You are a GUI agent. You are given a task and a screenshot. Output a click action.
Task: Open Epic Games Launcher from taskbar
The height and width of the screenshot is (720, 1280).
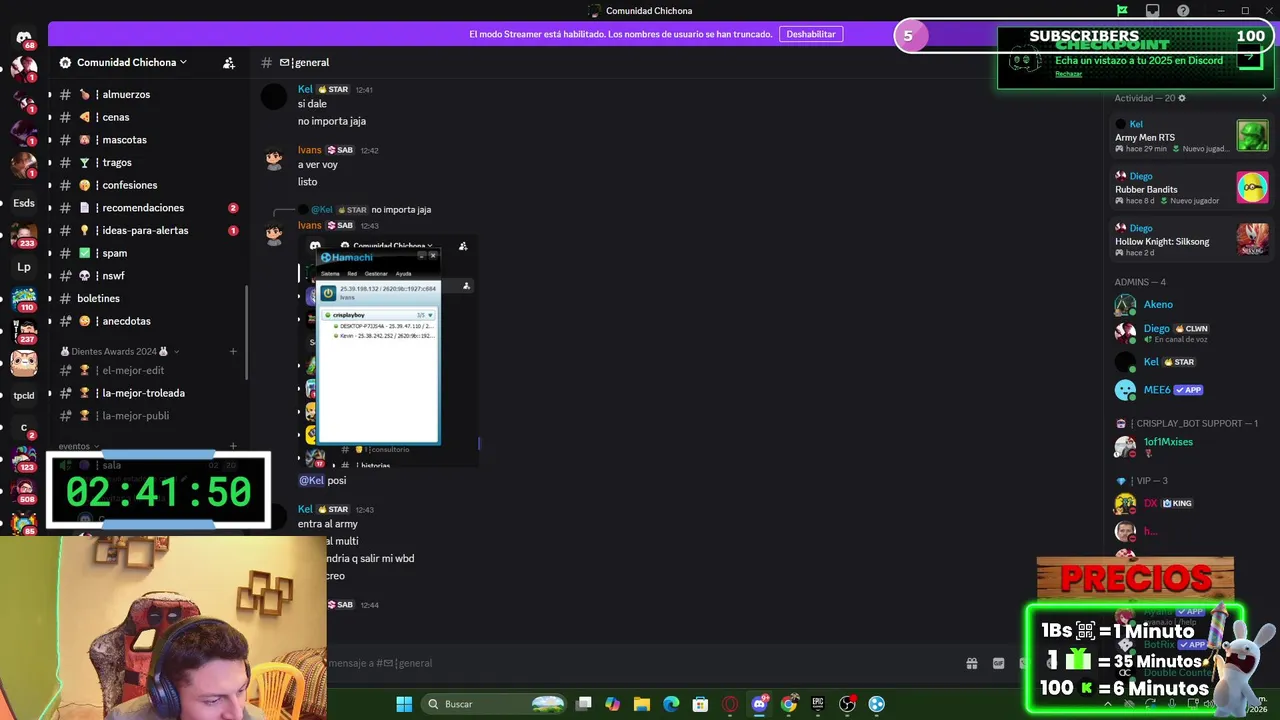click(x=818, y=704)
